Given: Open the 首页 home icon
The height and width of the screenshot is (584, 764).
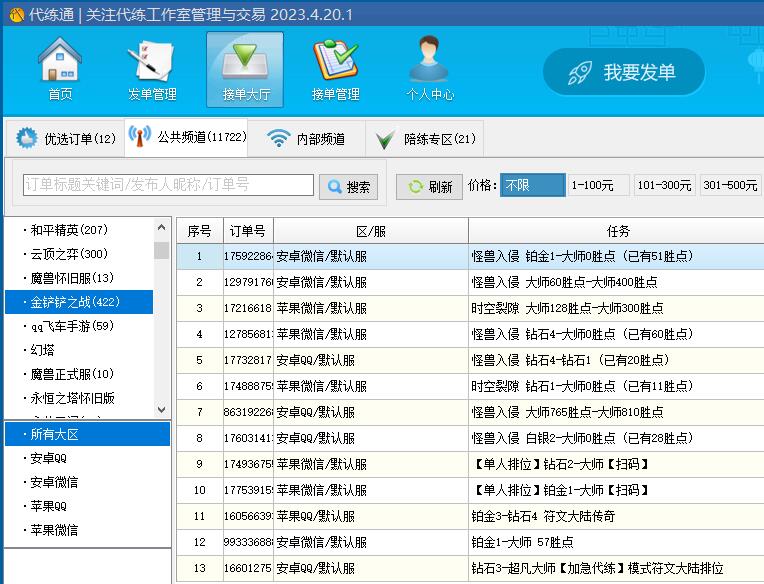Looking at the screenshot, I should pyautogui.click(x=60, y=69).
